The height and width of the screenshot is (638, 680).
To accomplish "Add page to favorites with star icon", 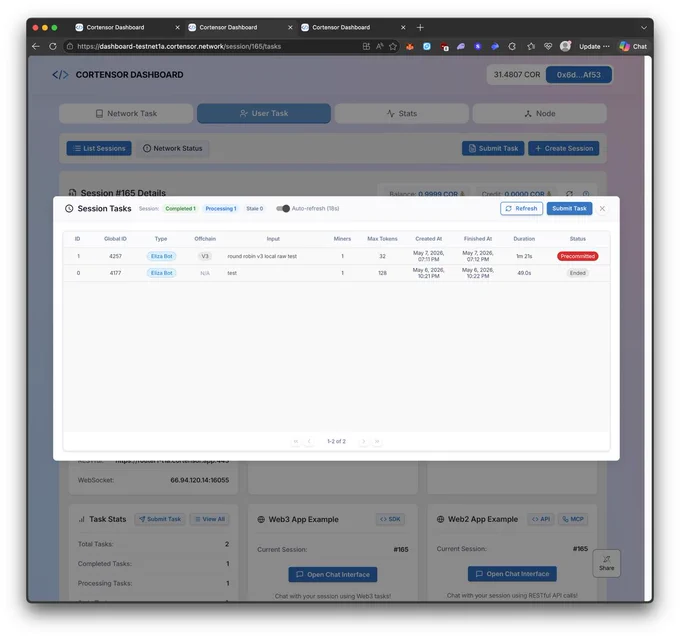I will (x=393, y=46).
